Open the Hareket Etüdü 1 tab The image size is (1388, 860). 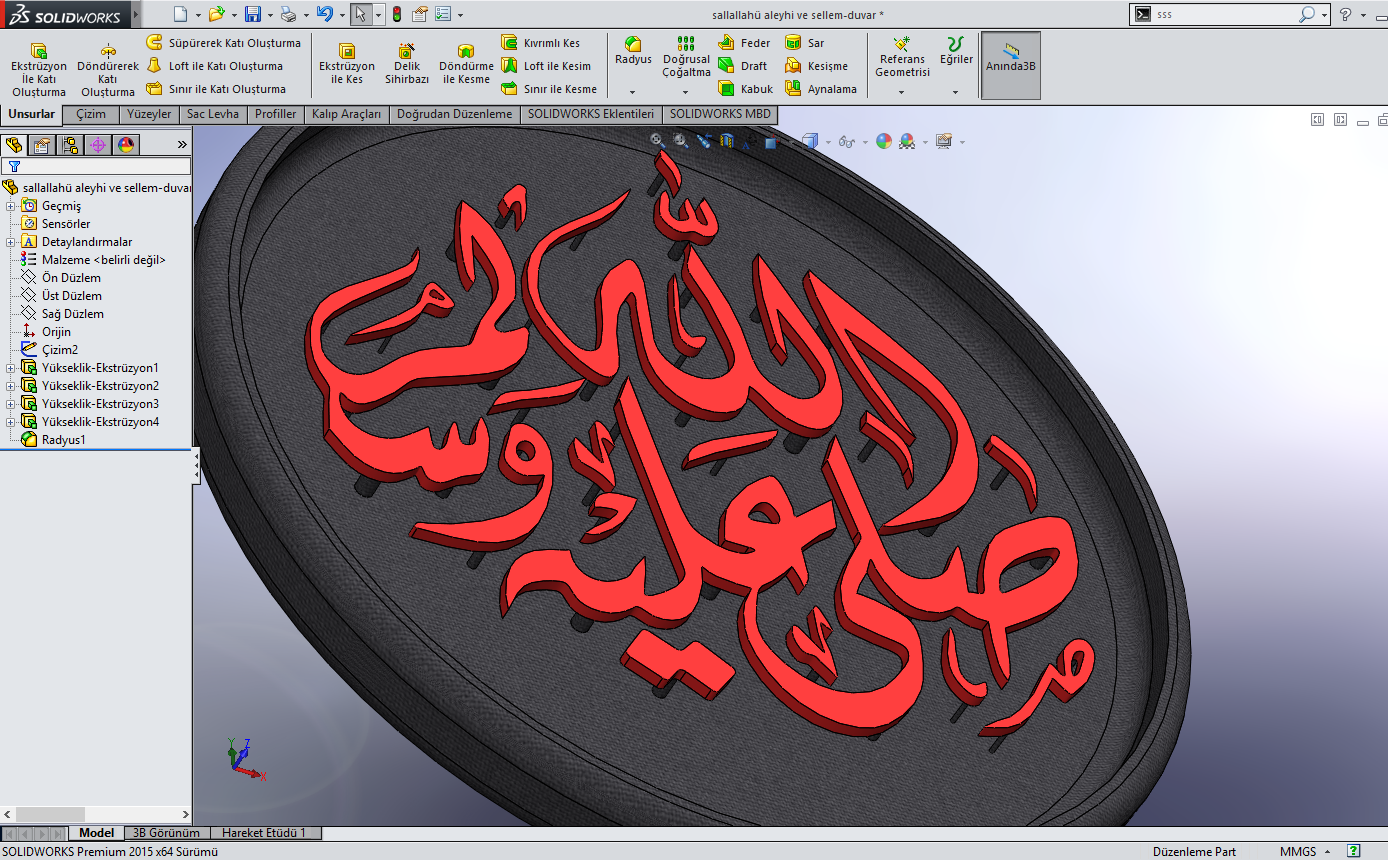pos(265,833)
